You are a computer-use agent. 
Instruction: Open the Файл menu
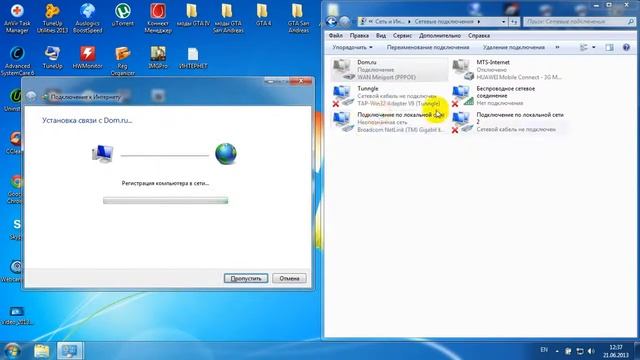(336, 36)
